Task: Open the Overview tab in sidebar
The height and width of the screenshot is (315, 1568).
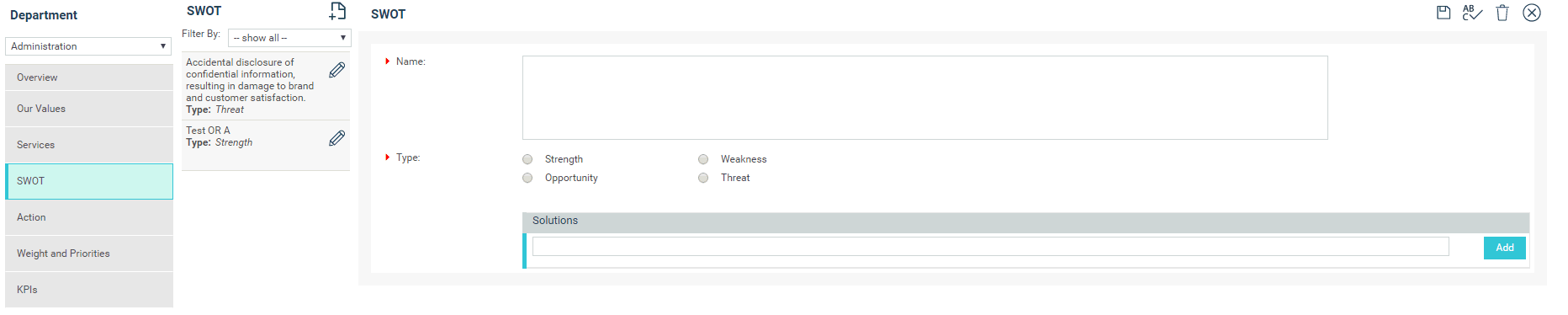Action: [x=89, y=77]
